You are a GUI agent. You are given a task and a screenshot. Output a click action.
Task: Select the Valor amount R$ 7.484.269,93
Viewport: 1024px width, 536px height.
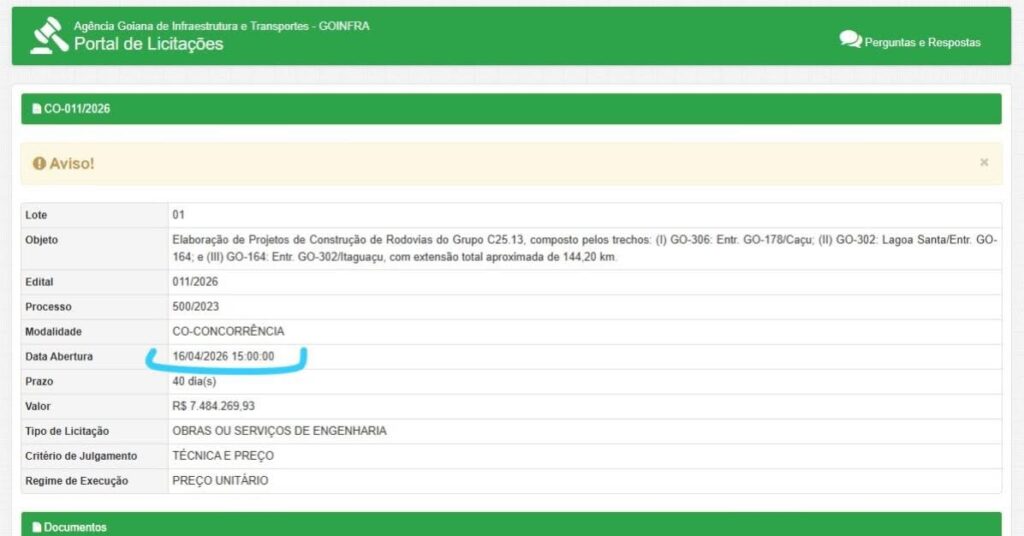point(213,406)
